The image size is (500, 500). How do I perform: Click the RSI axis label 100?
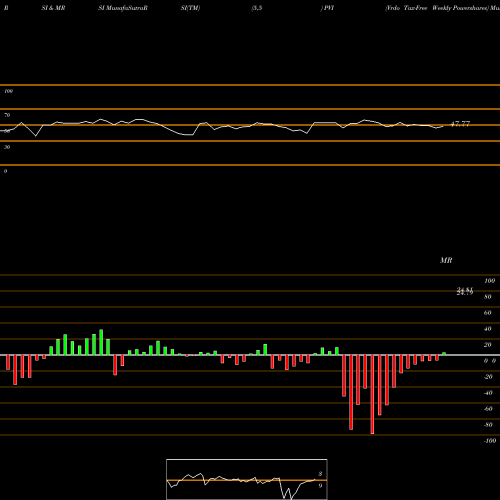pyautogui.click(x=9, y=91)
